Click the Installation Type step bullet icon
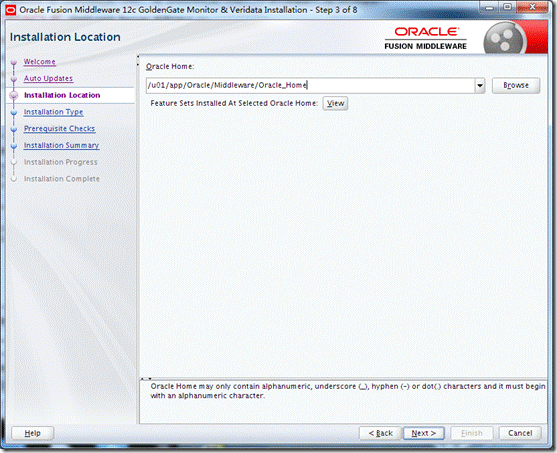This screenshot has width=557, height=453. pos(14,112)
